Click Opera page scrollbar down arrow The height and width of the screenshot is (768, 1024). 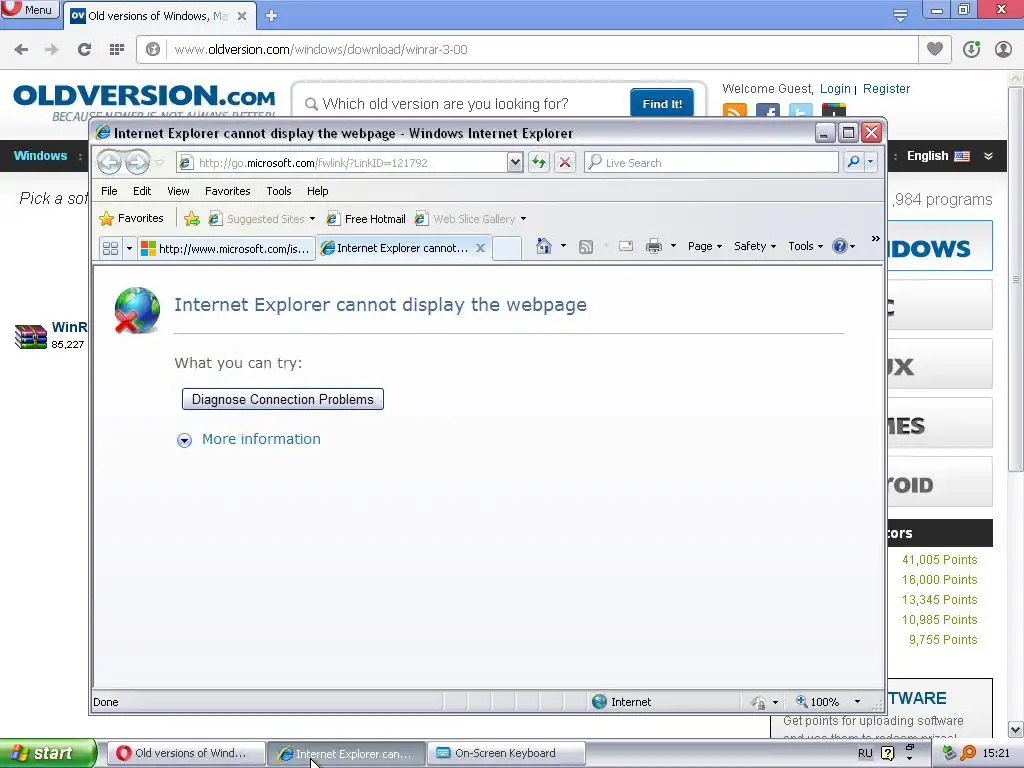pos(1016,729)
